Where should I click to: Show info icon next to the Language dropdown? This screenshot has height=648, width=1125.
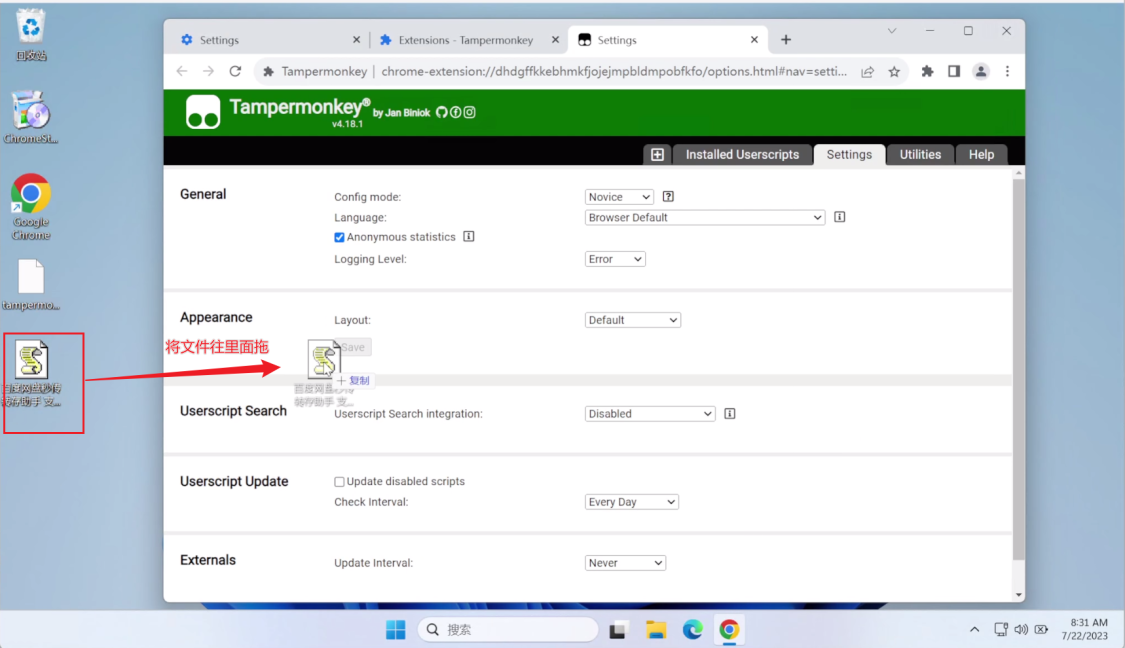point(839,217)
